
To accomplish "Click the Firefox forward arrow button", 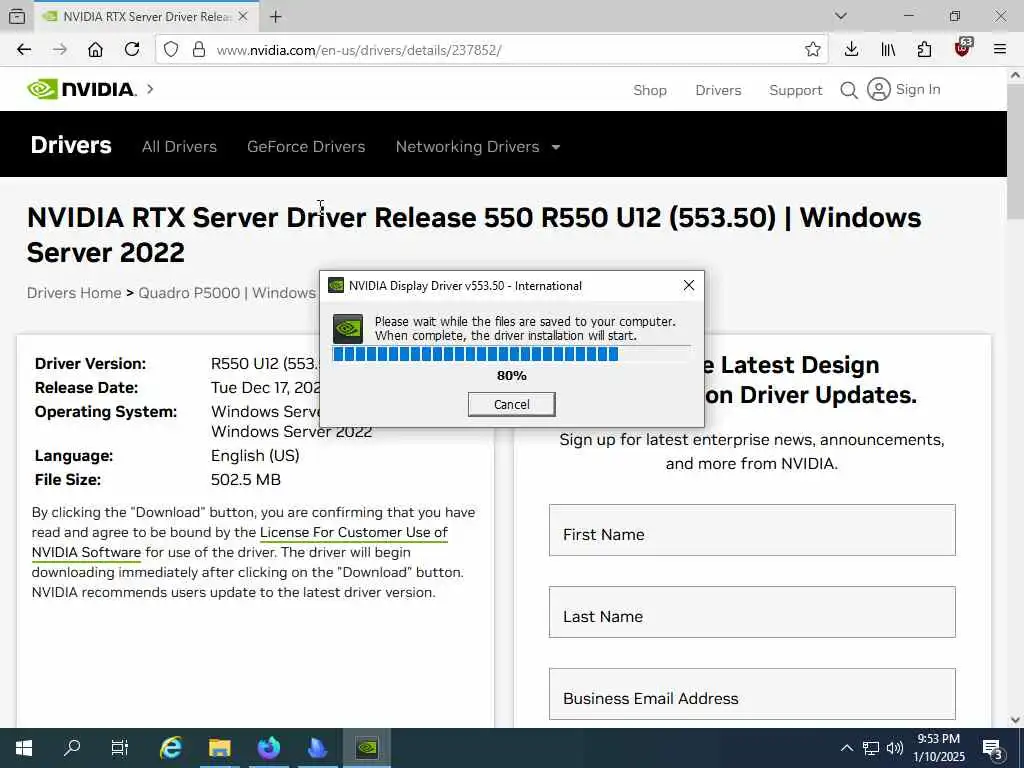I will click(60, 50).
